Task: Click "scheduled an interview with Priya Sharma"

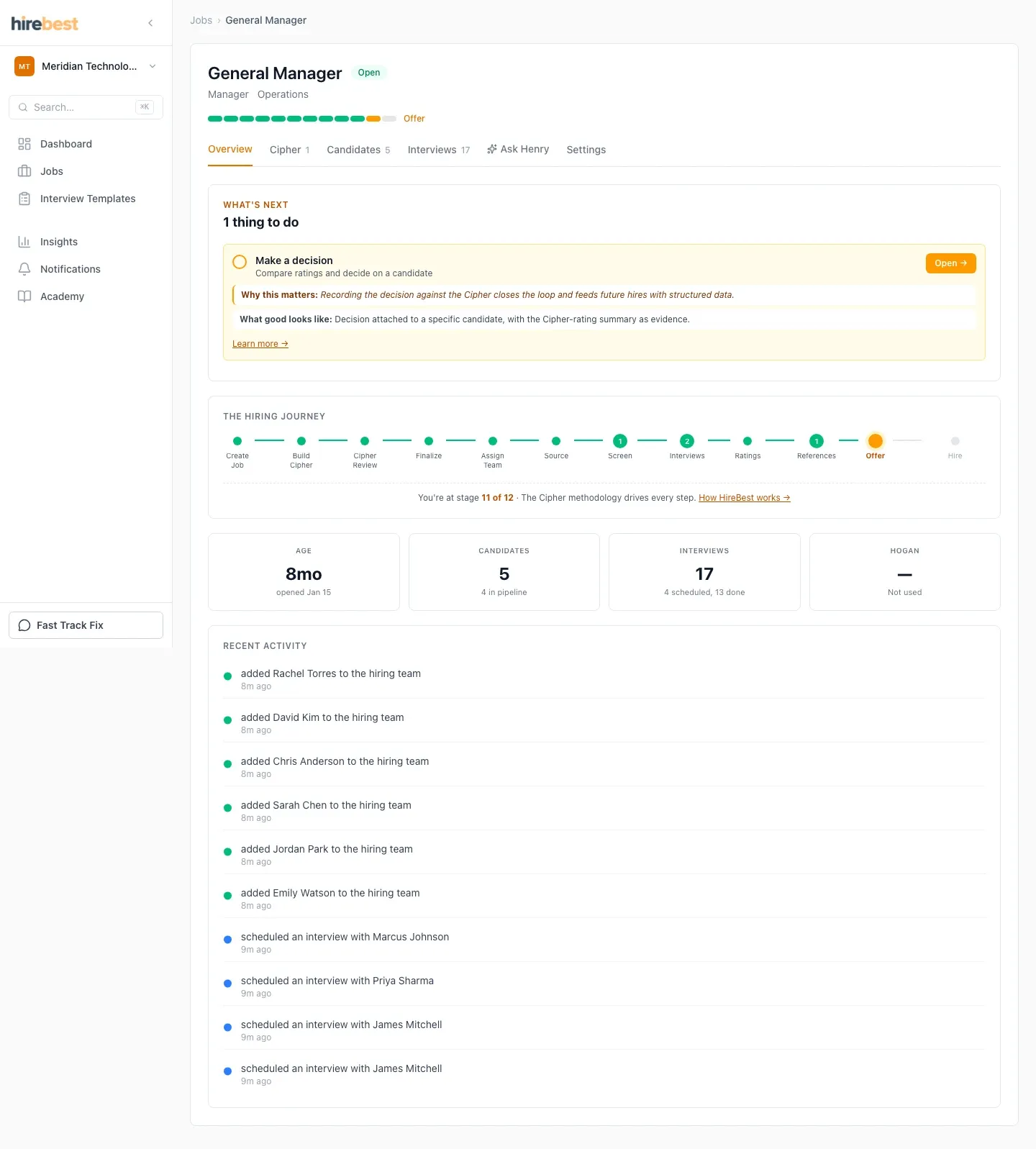Action: (337, 981)
